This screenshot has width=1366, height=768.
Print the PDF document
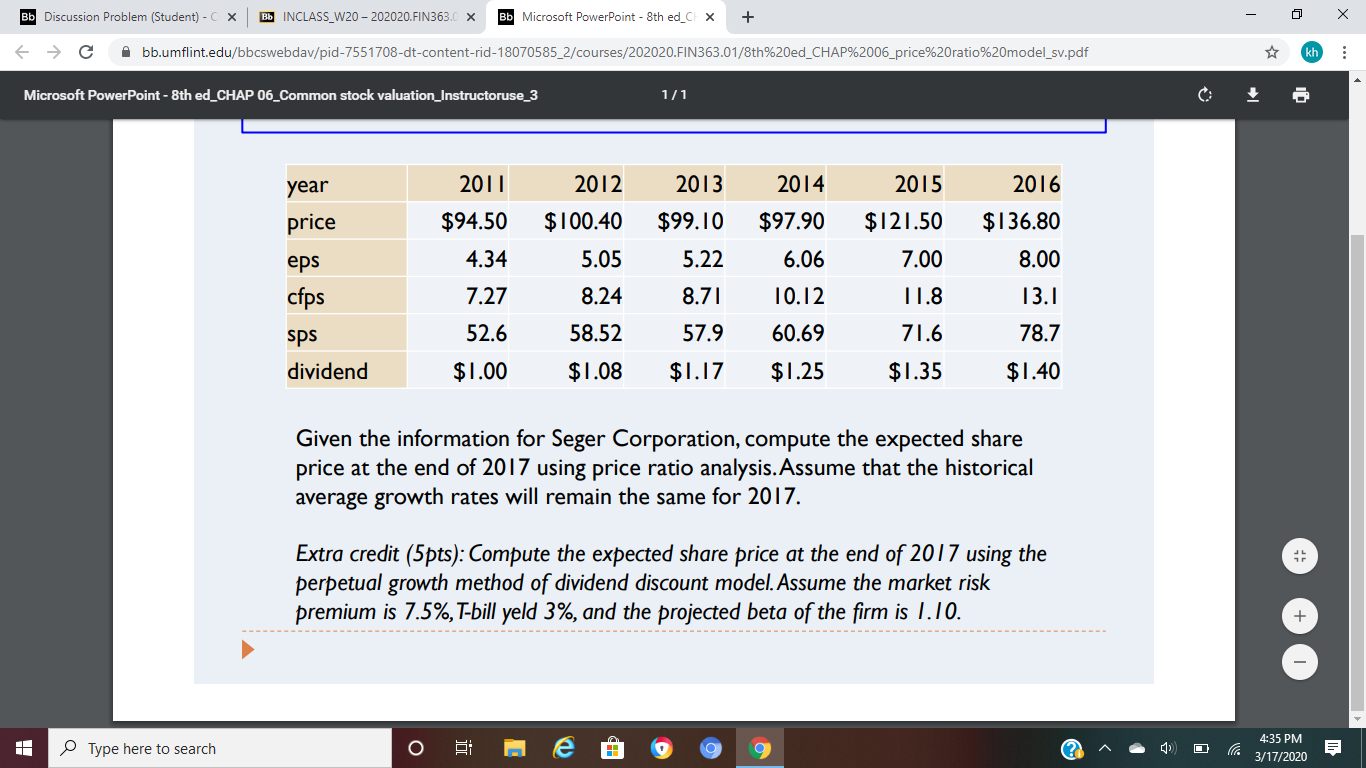click(x=1299, y=95)
